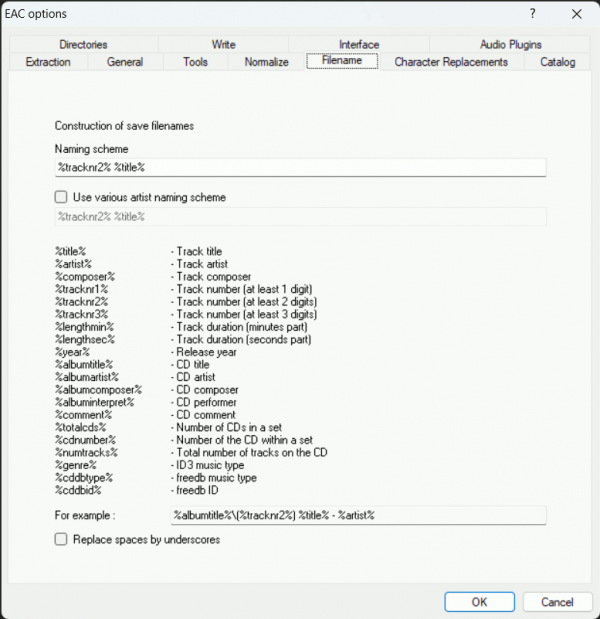Check Replace spaces by underscores
The height and width of the screenshot is (619, 600).
coord(62,539)
